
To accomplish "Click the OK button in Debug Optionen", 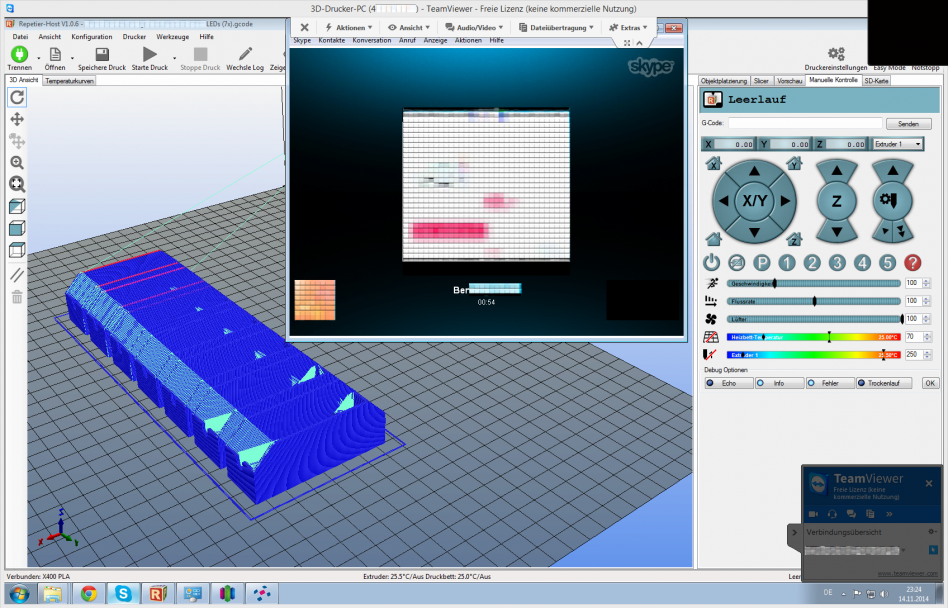I will [x=930, y=383].
